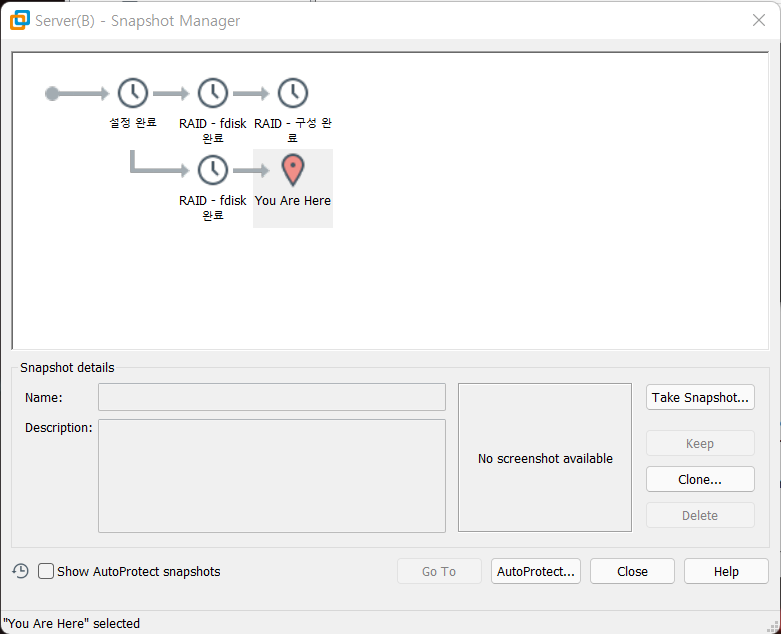Click the Close button at bottom
Image resolution: width=781 pixels, height=634 pixels.
tap(632, 571)
